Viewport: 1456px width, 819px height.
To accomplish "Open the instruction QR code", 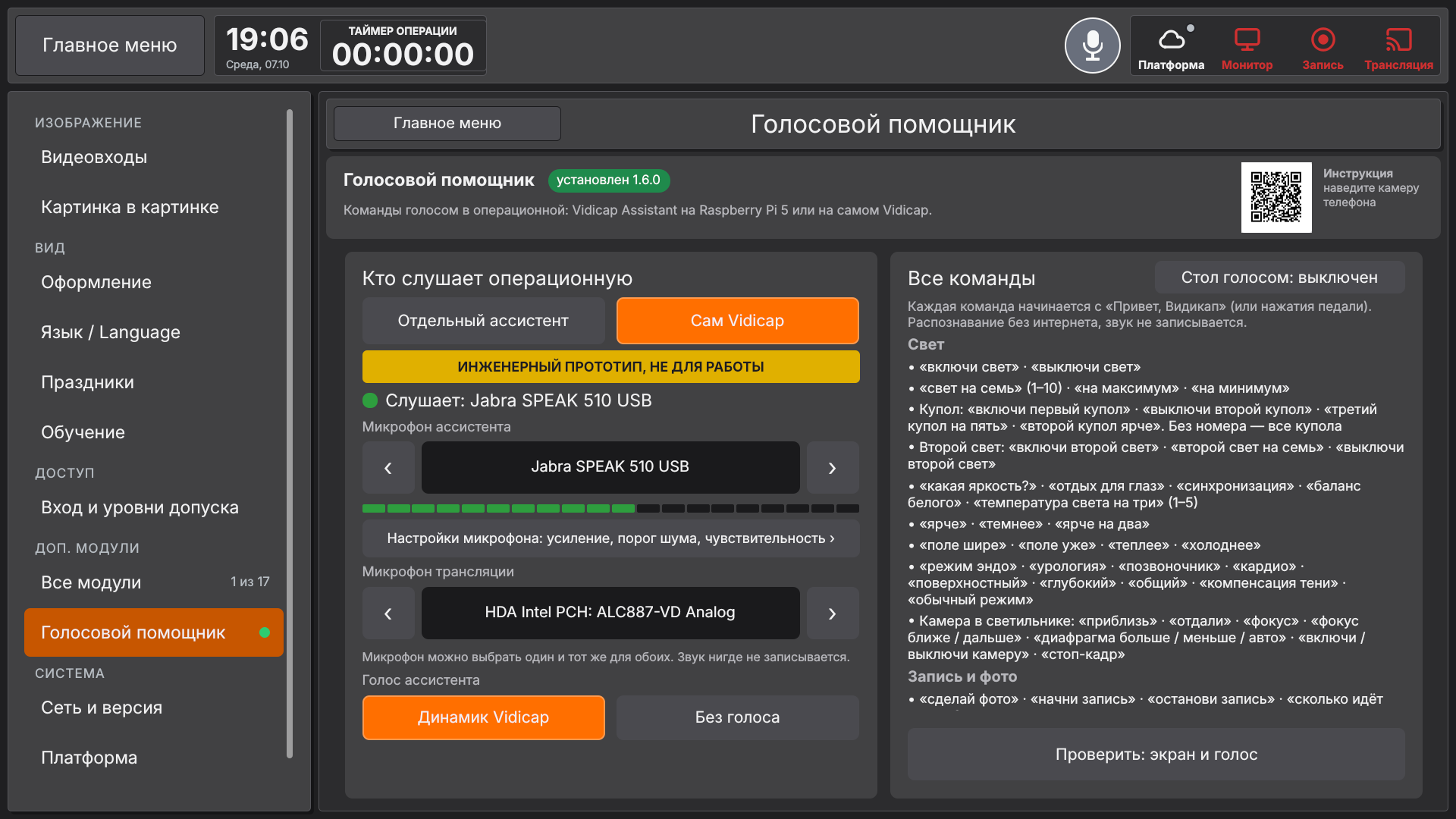I will click(1276, 197).
